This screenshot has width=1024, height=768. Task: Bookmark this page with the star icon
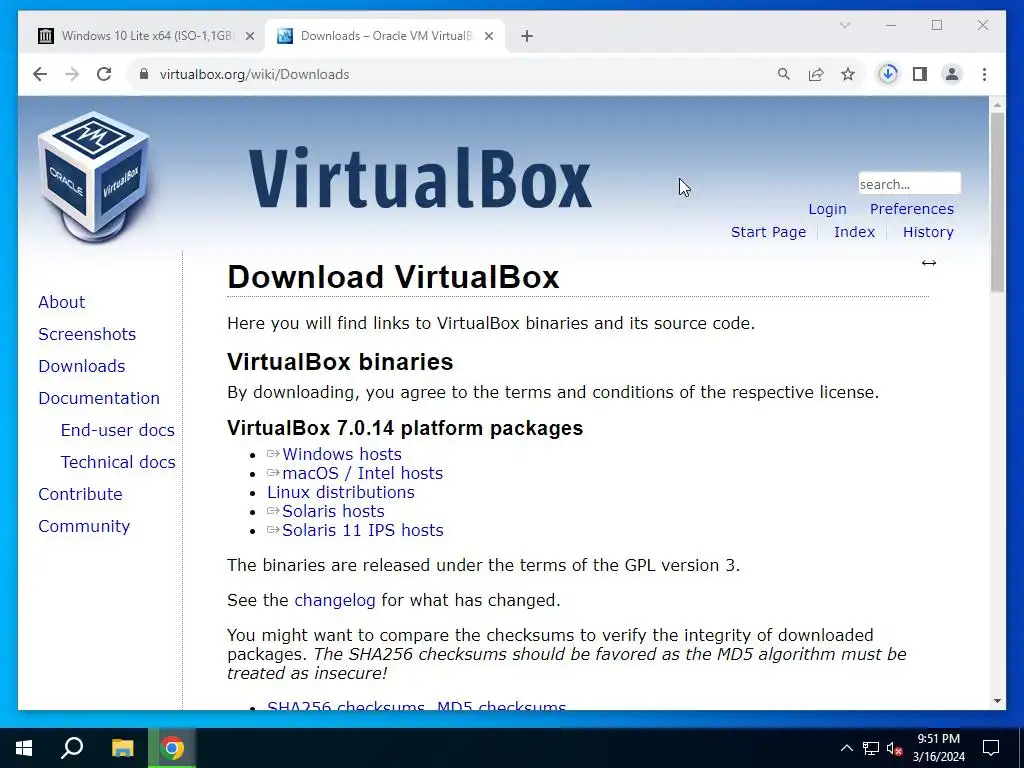coord(848,74)
